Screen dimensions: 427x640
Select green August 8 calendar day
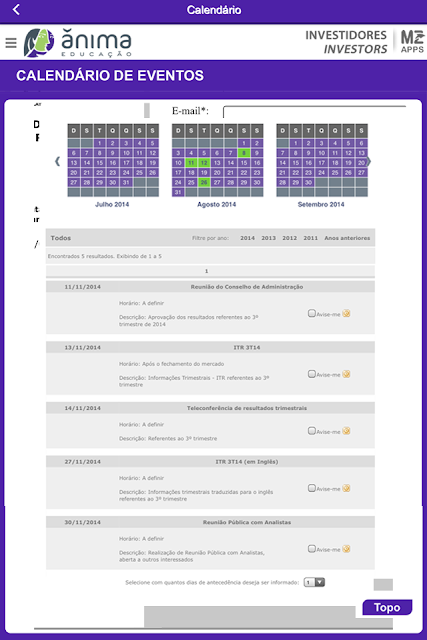click(x=244, y=153)
